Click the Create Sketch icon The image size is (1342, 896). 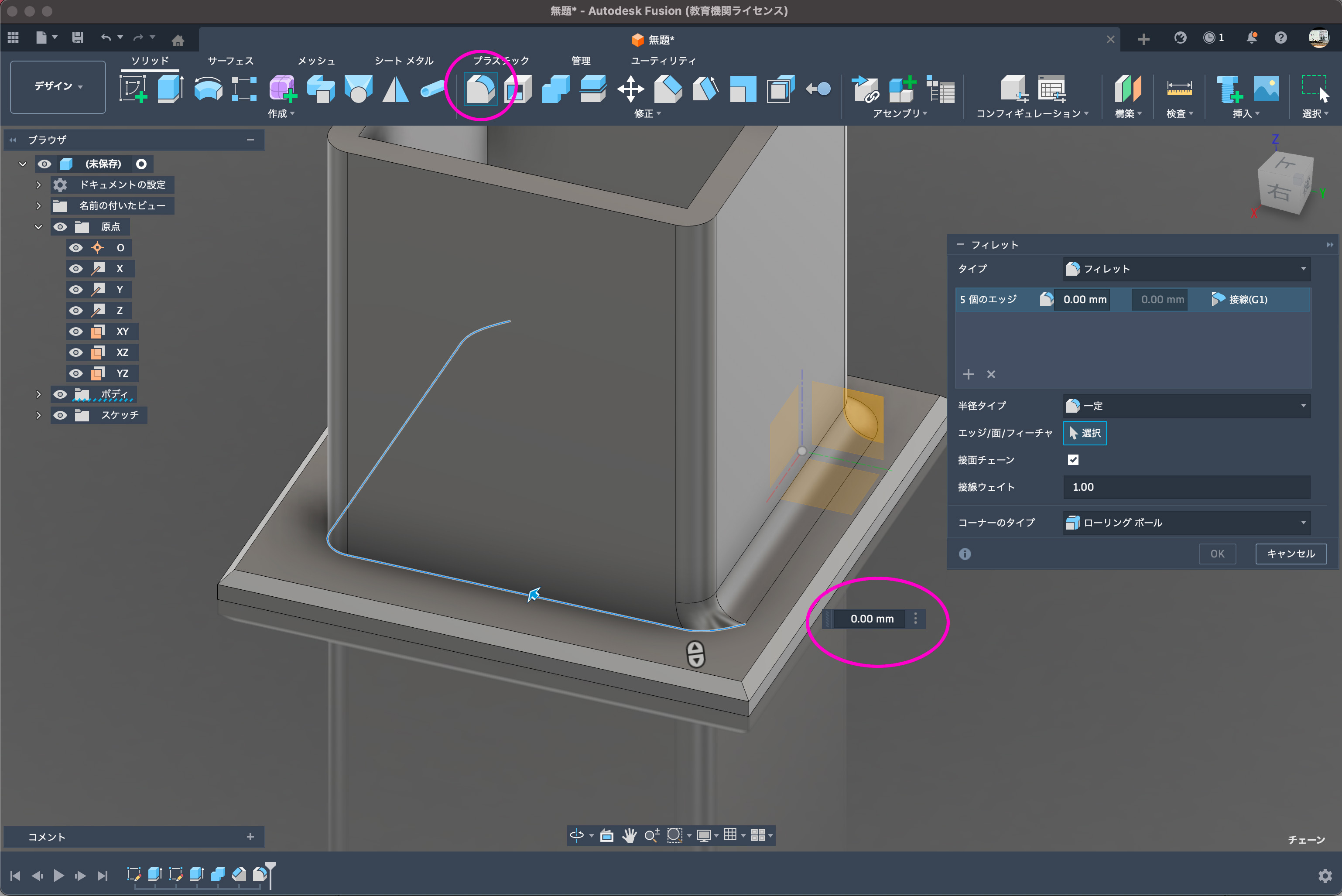(133, 89)
